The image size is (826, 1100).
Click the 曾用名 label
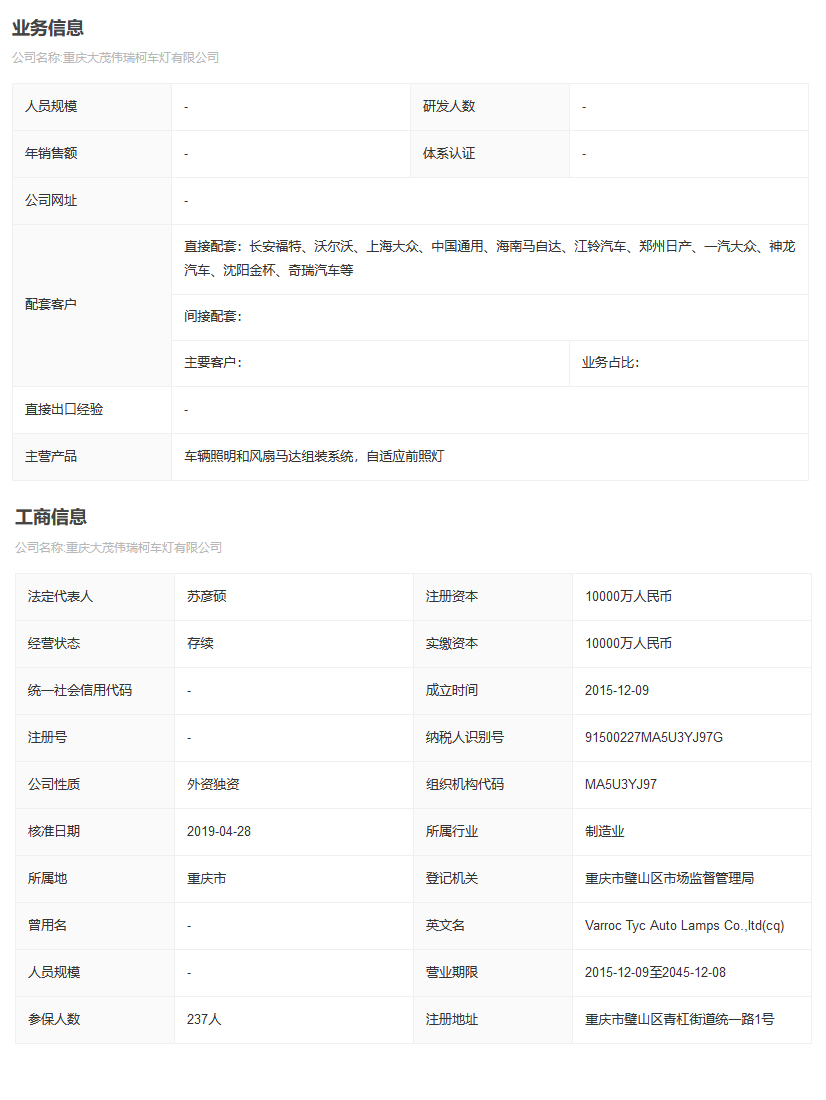coord(47,925)
